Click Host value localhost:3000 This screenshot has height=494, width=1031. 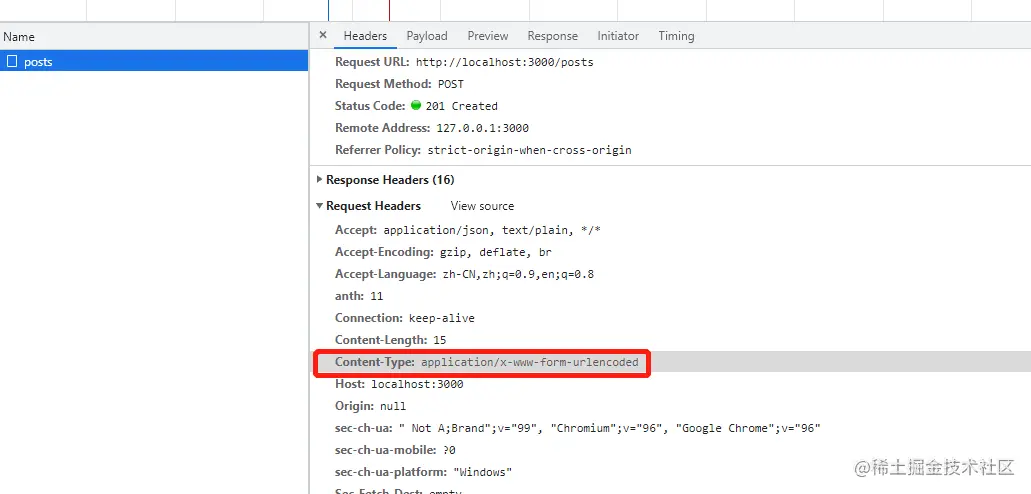(x=418, y=384)
